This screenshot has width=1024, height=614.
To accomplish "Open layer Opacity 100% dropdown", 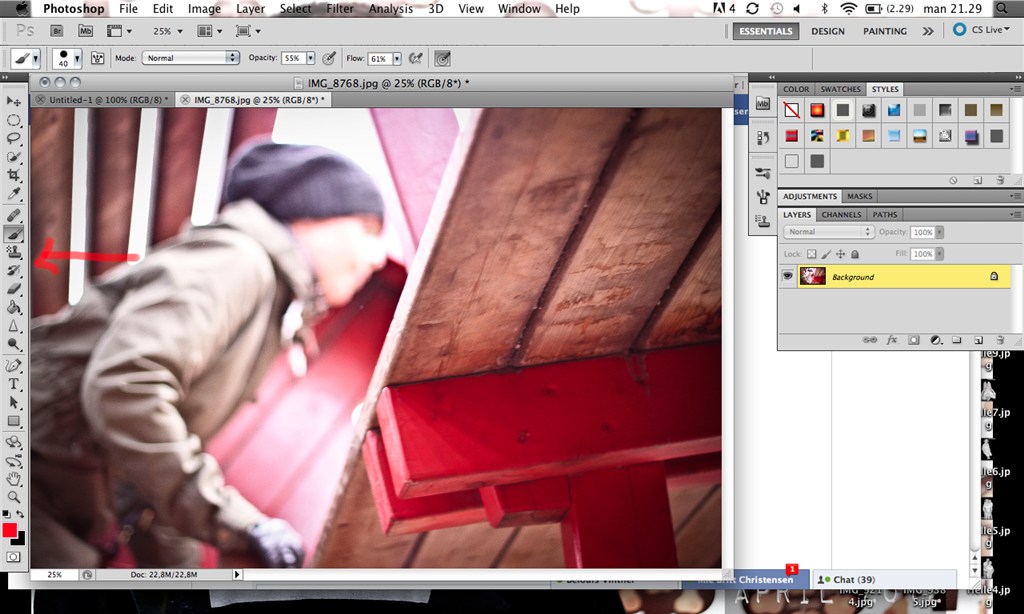I will [x=939, y=232].
